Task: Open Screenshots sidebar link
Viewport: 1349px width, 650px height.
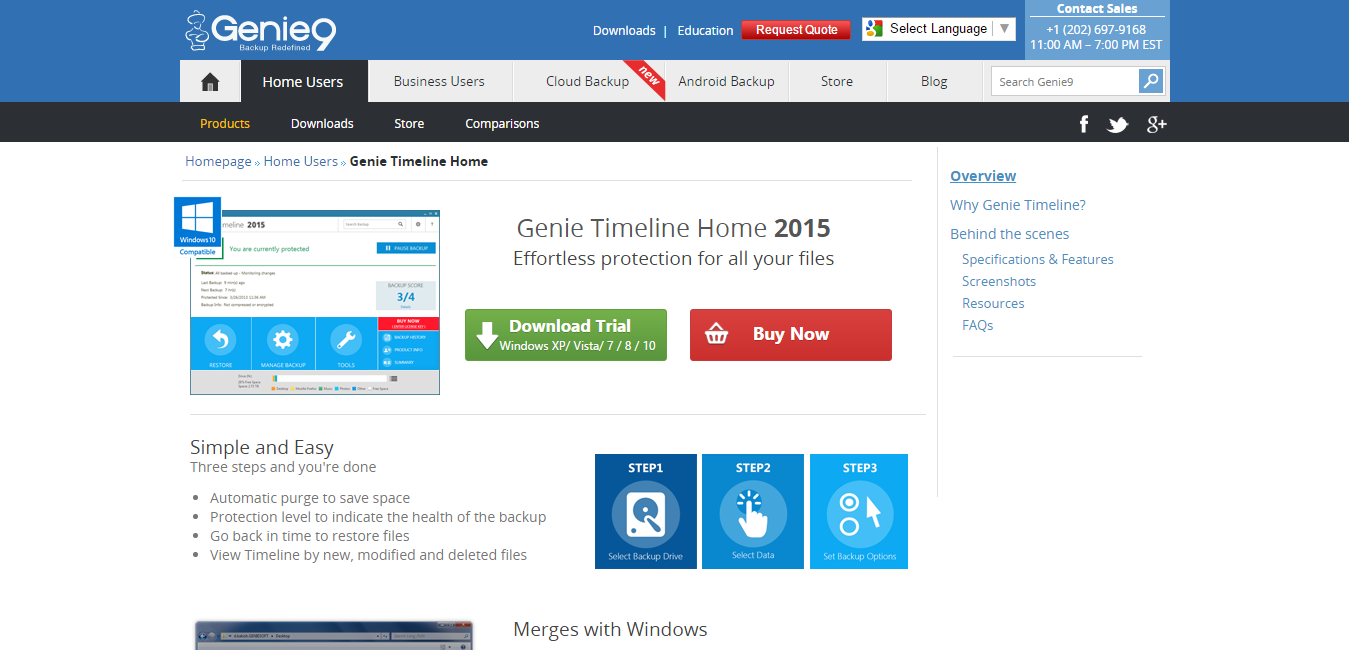Action: coord(999,281)
